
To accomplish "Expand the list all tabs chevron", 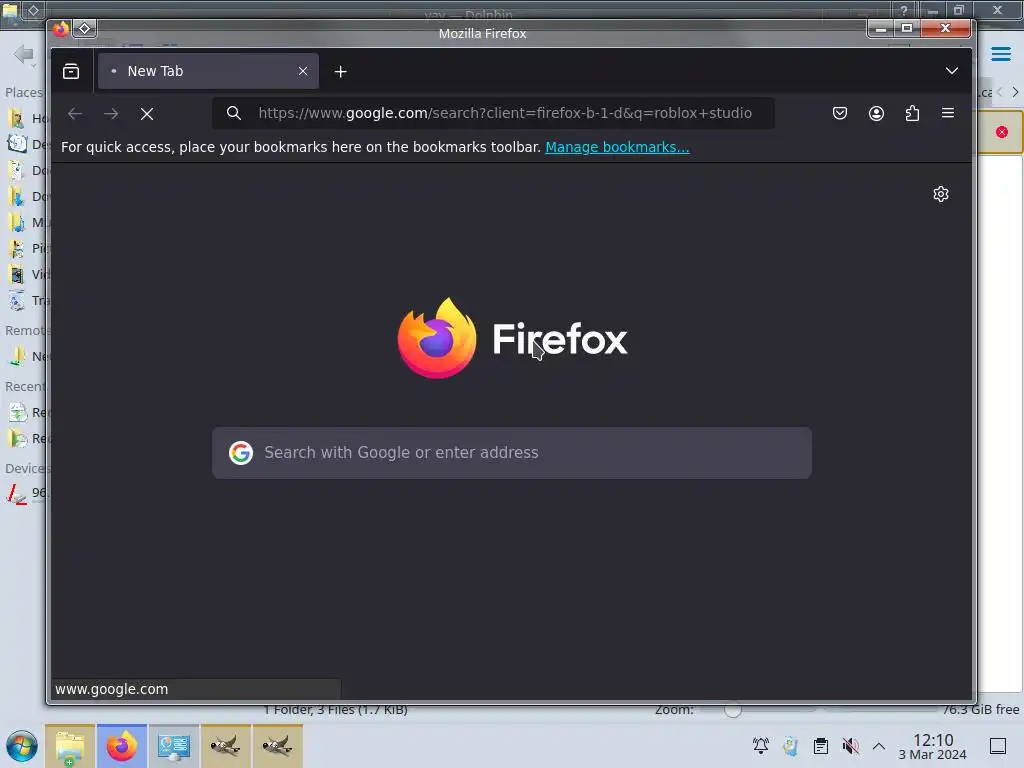I will (x=952, y=71).
